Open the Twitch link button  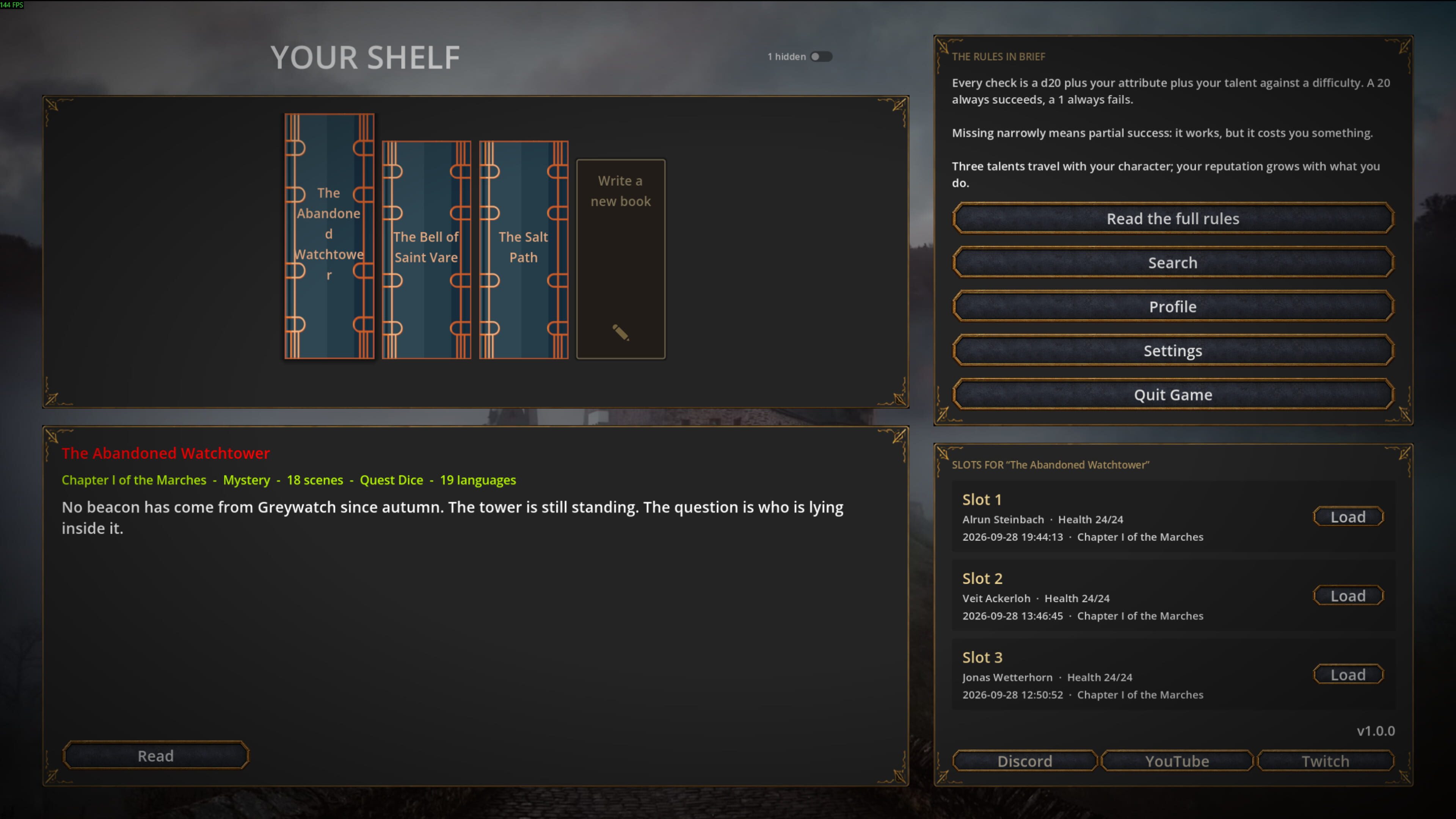1326,761
